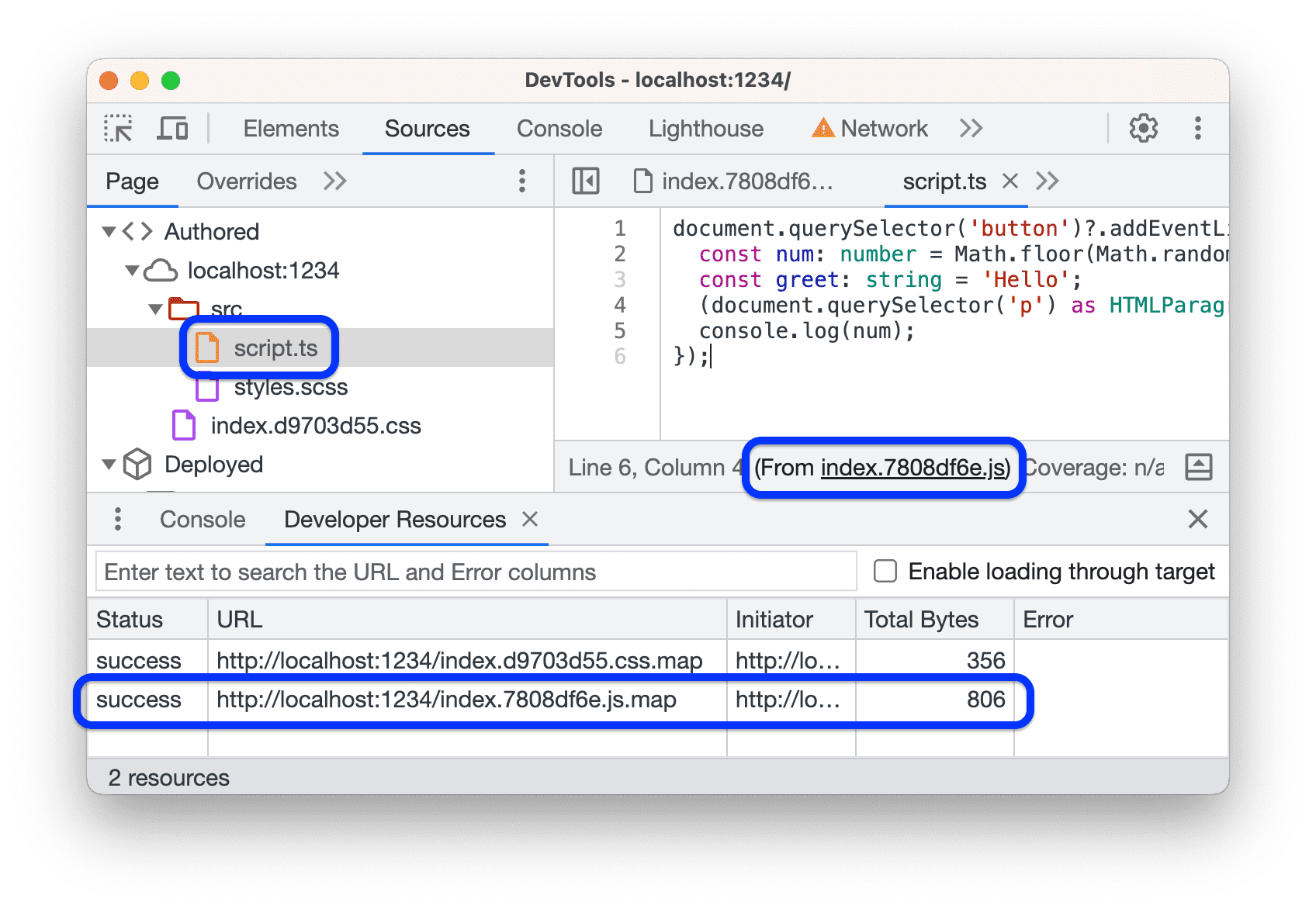The image size is (1316, 909).
Task: Collapse the Deployed section
Action: point(108,464)
